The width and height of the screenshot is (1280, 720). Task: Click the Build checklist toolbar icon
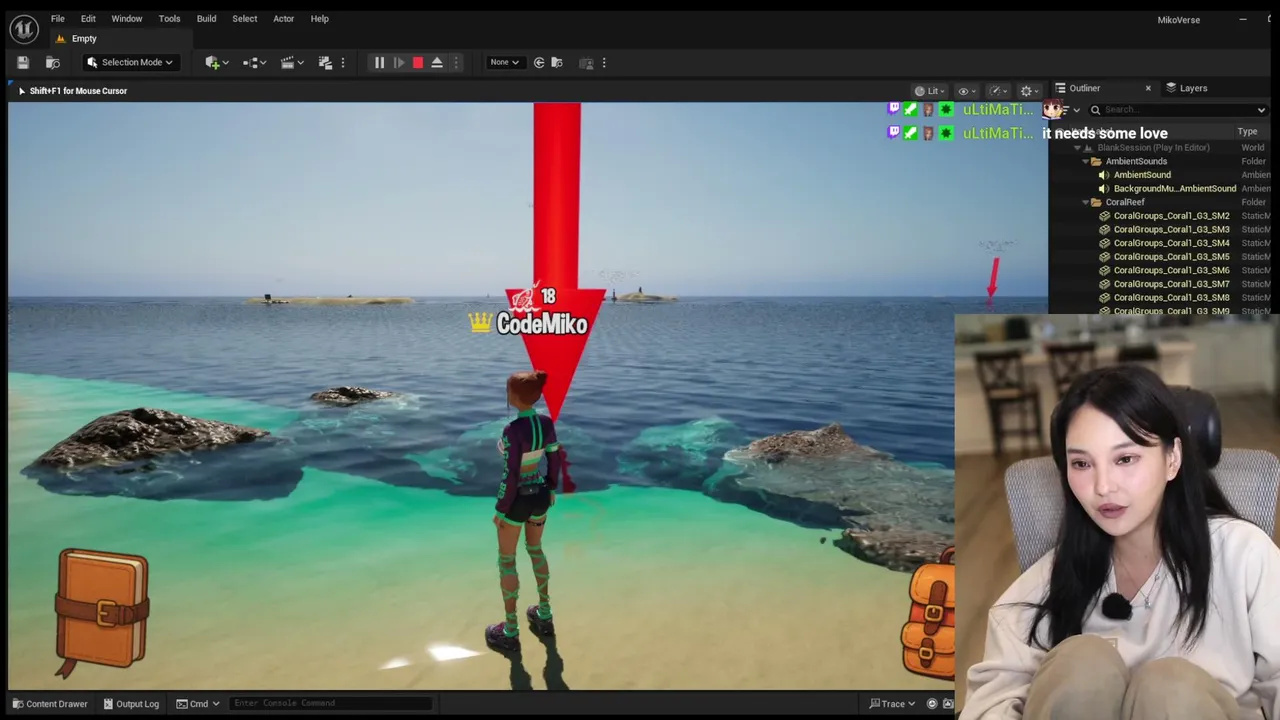click(x=325, y=63)
